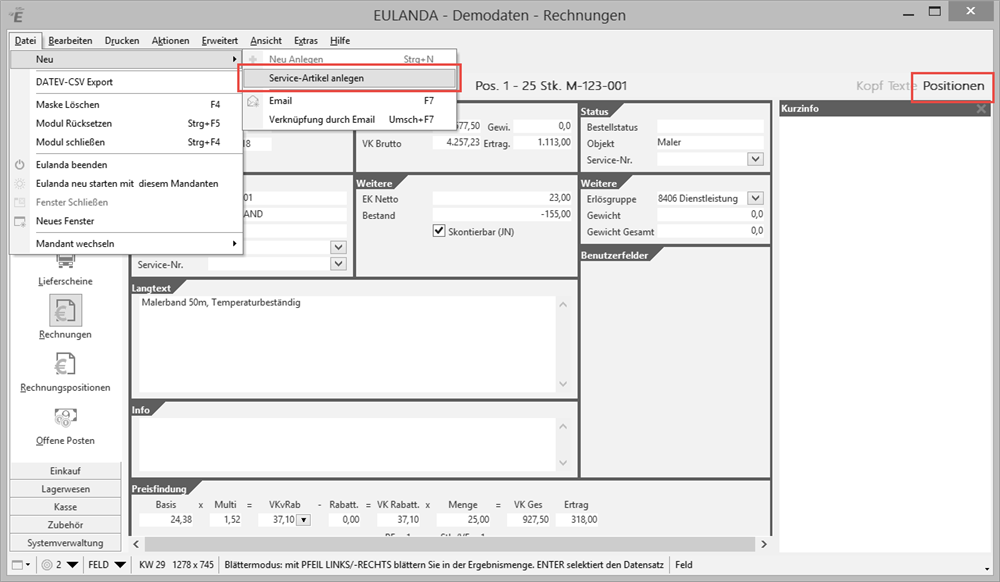Expand the Lagerwesen sidebar group
This screenshot has height=582, width=1000.
[x=65, y=489]
